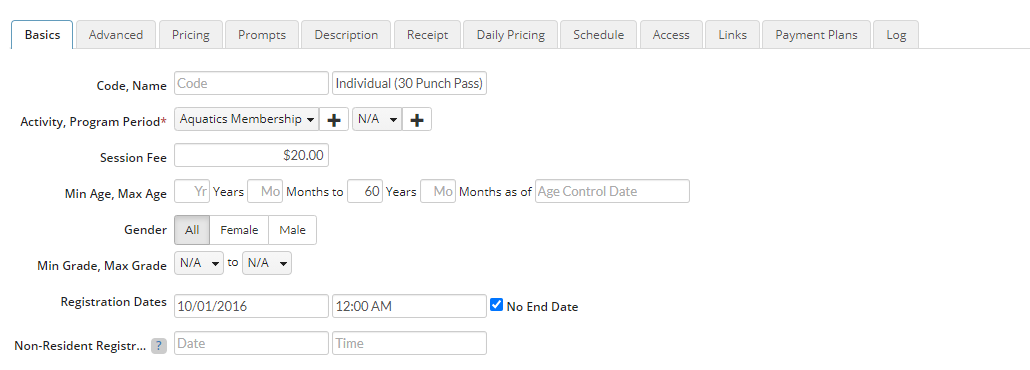This screenshot has height=370, width=1030.
Task: Go to the Description tab
Action: tap(346, 35)
